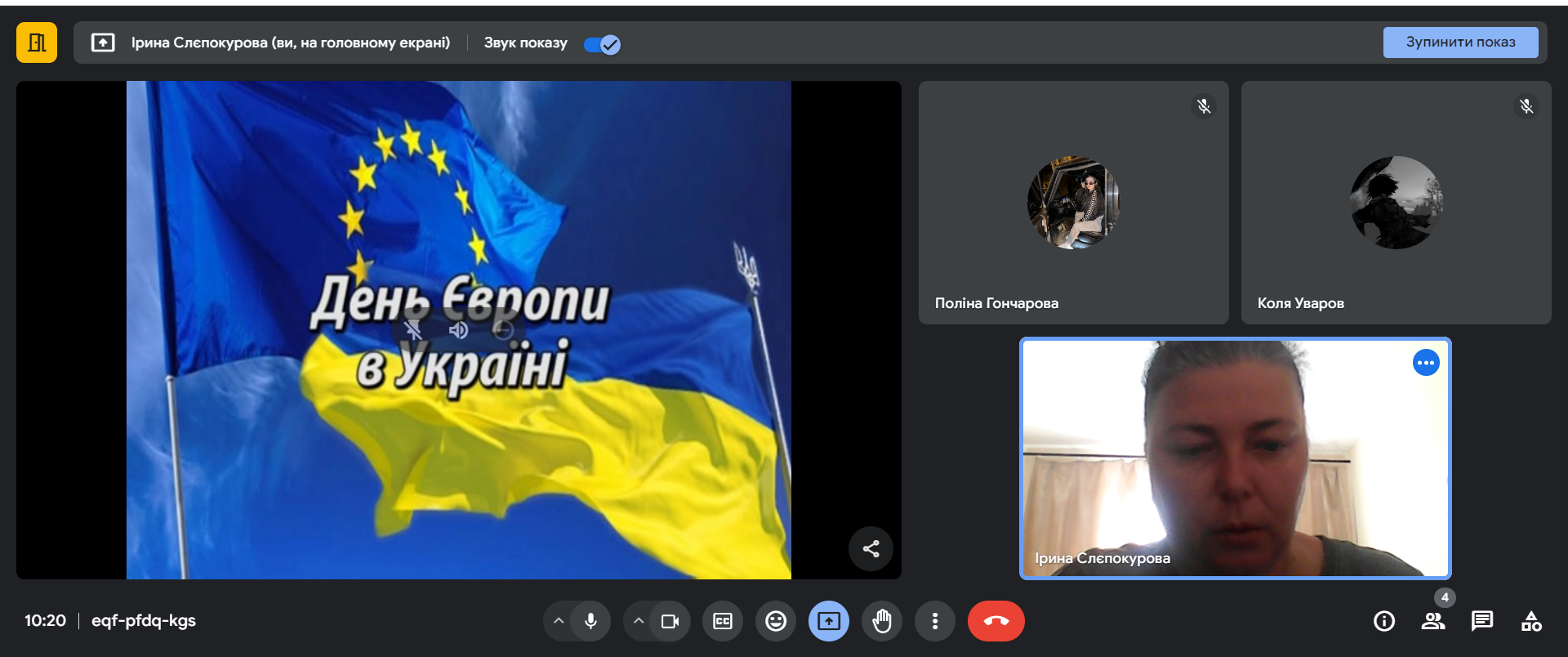1568x657 pixels.
Task: Open options on Ірина Слєпокурова's tile
Action: click(x=1426, y=363)
